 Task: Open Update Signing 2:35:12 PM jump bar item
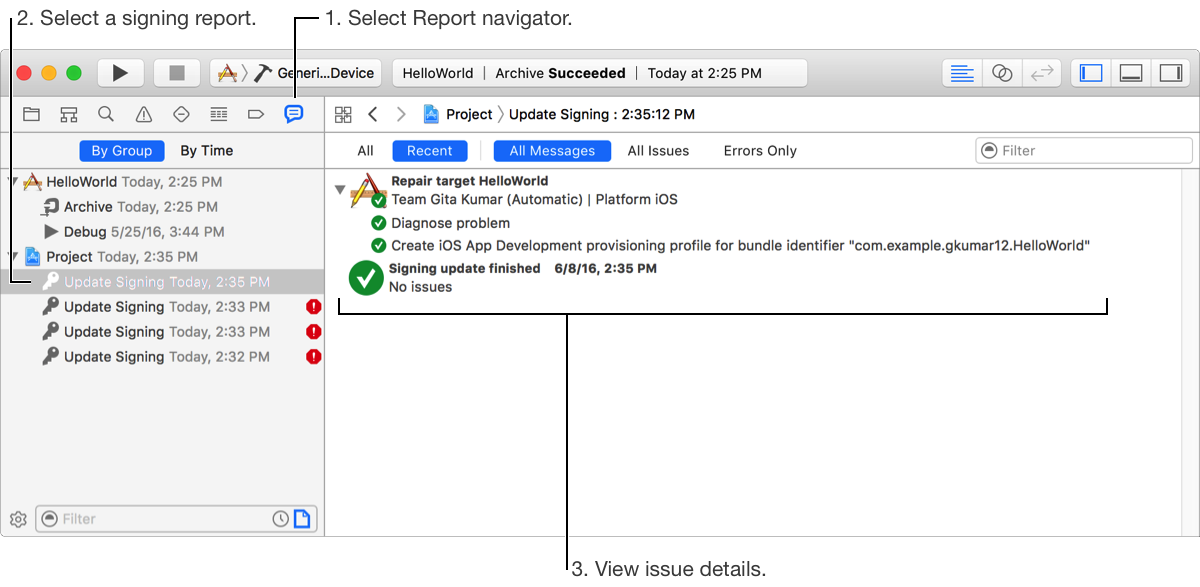pos(602,115)
